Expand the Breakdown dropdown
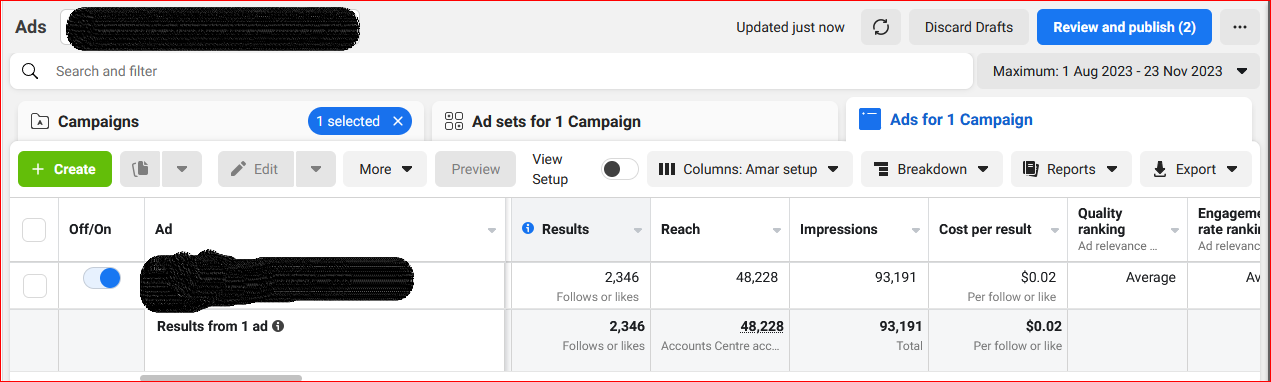The image size is (1271, 382). pos(931,169)
